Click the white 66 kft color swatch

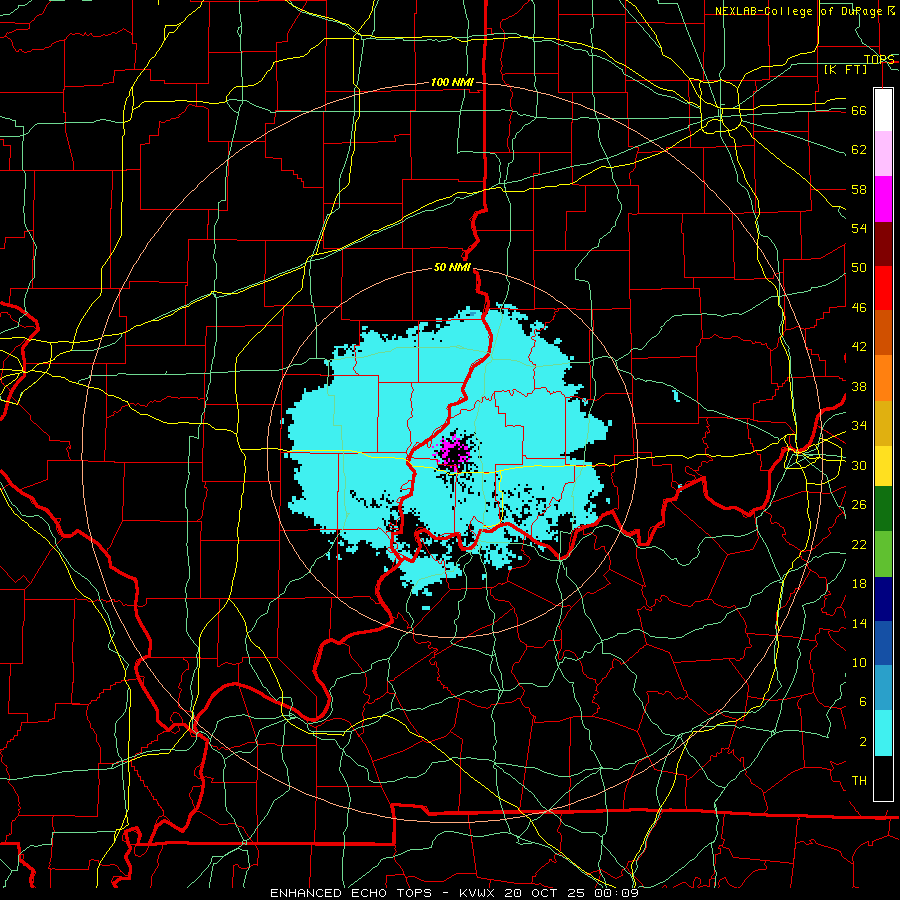click(x=883, y=110)
